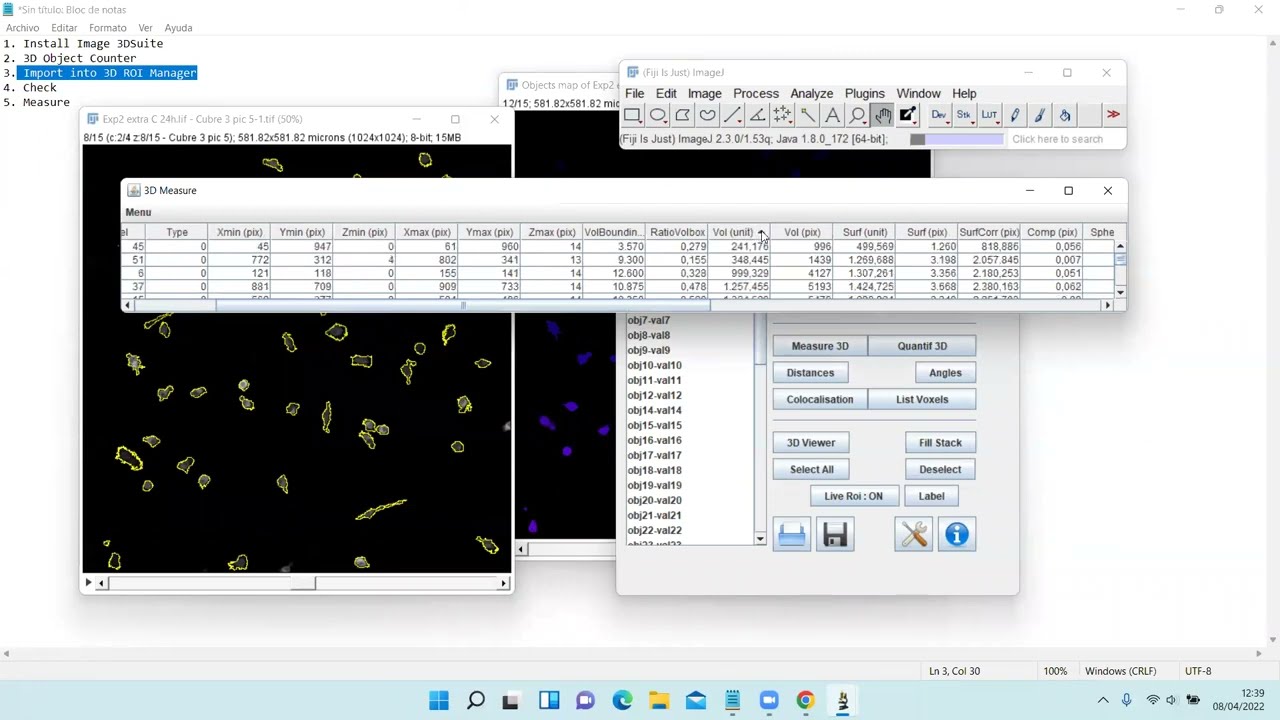The width and height of the screenshot is (1280, 720).
Task: Click the Quantif 3D button
Action: point(922,346)
